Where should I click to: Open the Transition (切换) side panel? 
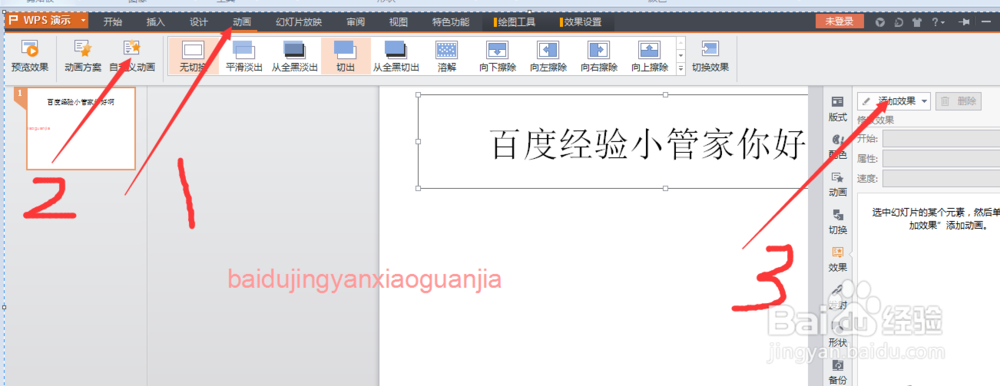point(837,221)
